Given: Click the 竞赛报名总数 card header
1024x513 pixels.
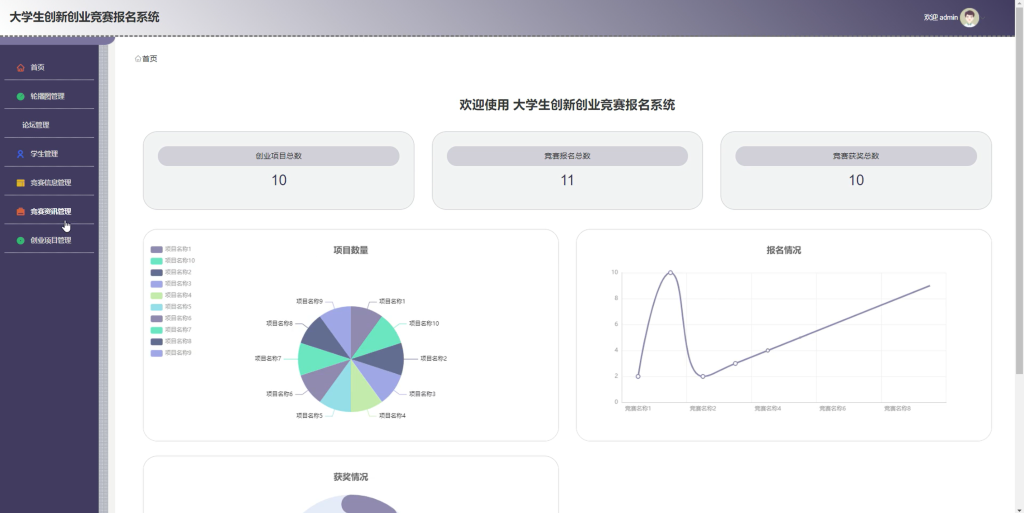Looking at the screenshot, I should click(x=567, y=156).
